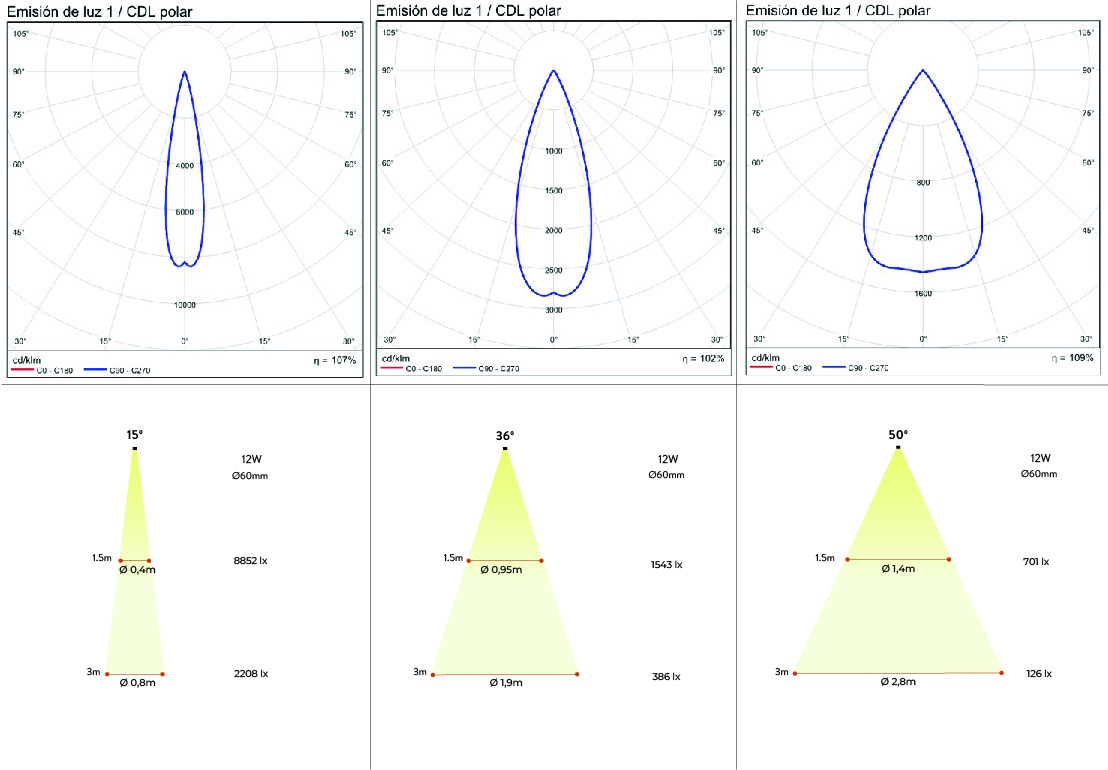Click the 701 lx illuminance value
The height and width of the screenshot is (770, 1108).
pos(1035,562)
